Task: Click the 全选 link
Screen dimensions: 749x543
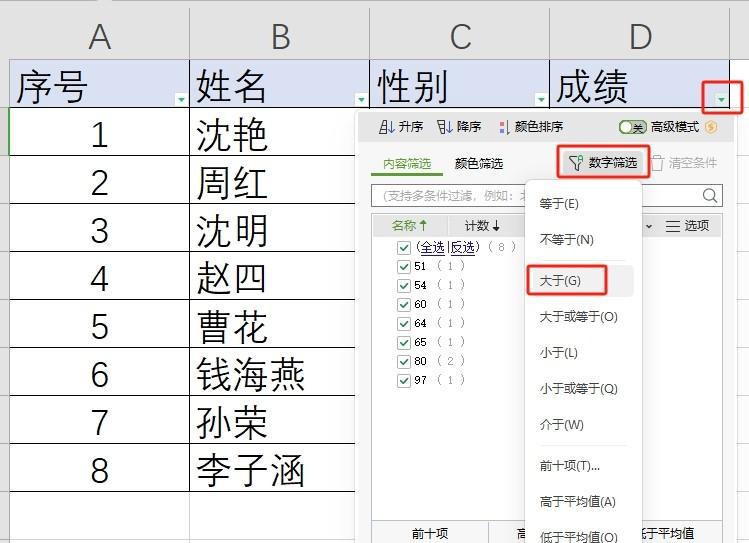Action: (x=433, y=247)
